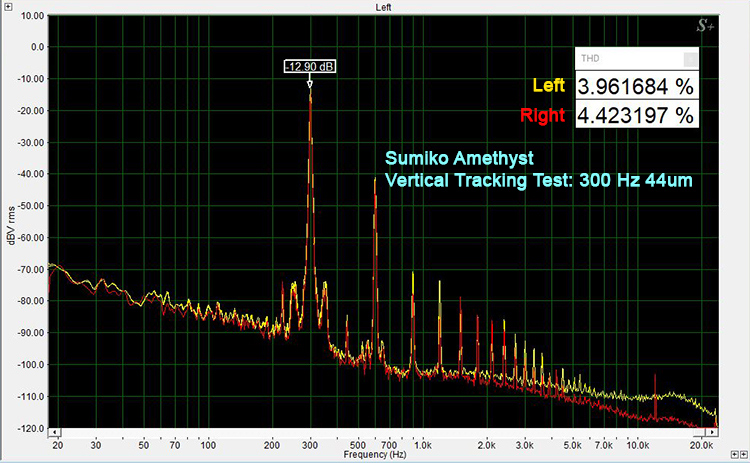This screenshot has width=750, height=463.
Task: Select the Left channel THD value field
Action: tap(636, 86)
